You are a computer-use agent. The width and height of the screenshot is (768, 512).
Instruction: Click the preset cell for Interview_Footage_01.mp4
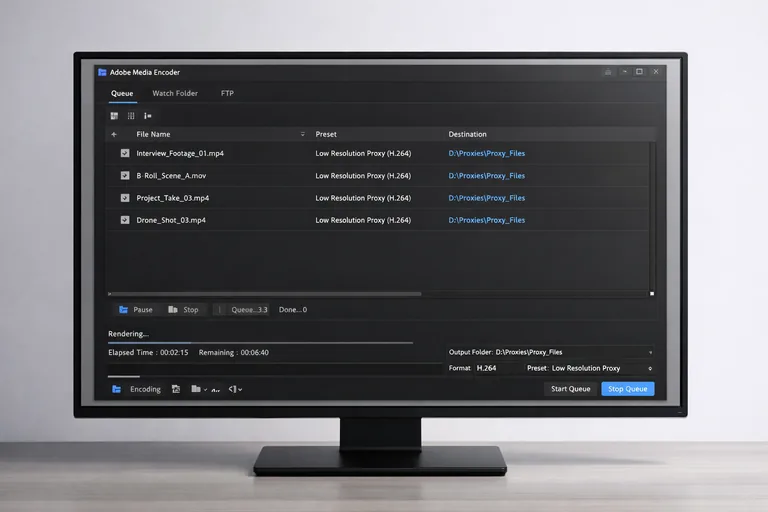[x=363, y=153]
